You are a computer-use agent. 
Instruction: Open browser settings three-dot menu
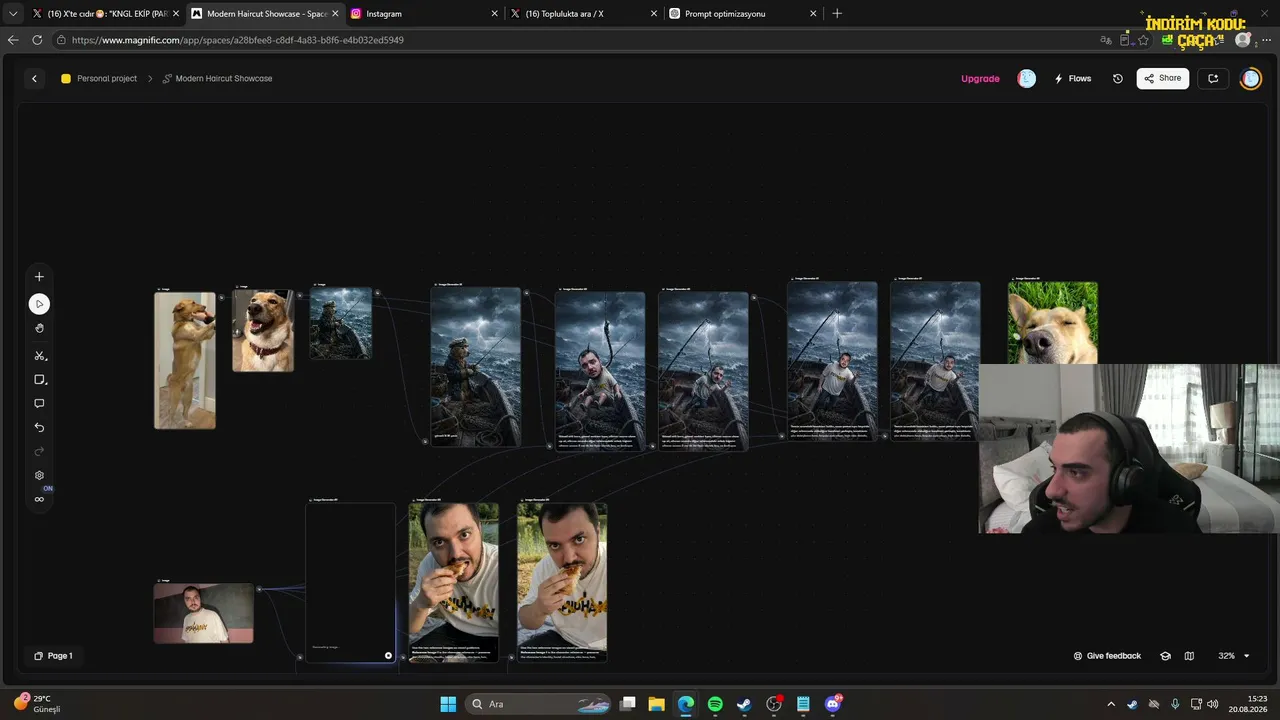click(1267, 40)
